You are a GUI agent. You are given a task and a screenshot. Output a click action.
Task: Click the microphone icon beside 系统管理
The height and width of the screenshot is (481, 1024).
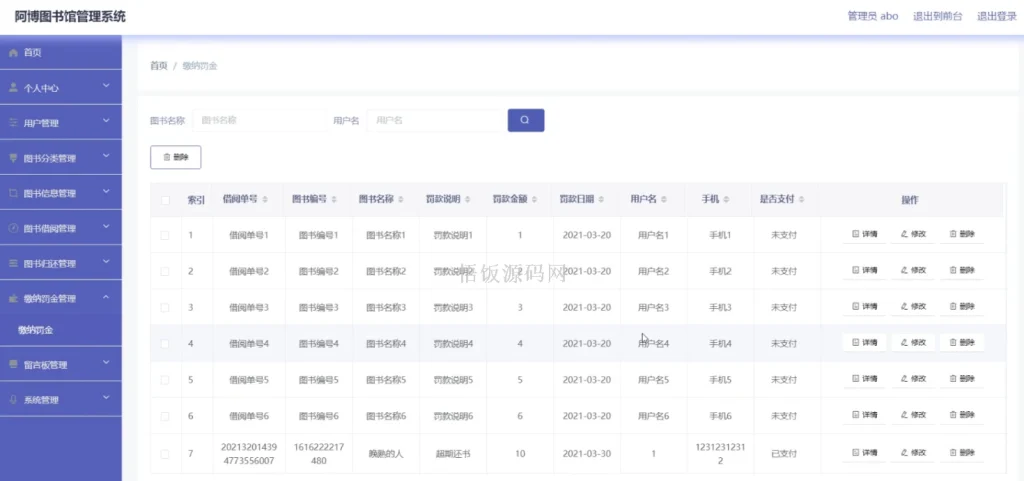(13, 400)
